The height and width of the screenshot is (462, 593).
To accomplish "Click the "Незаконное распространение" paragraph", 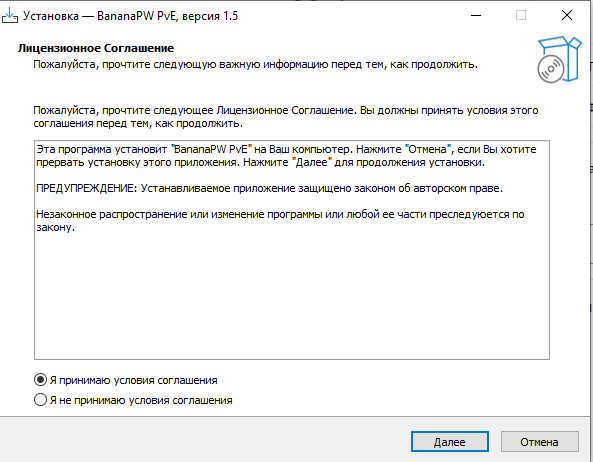I will (x=280, y=221).
